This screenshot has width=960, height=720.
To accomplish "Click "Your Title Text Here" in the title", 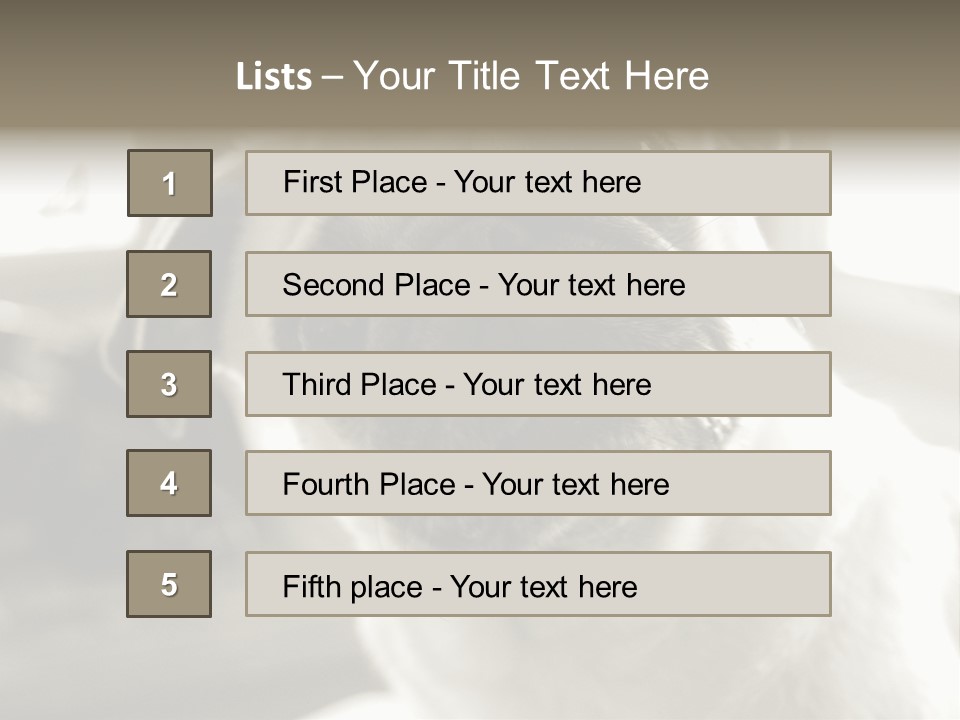I will (531, 77).
